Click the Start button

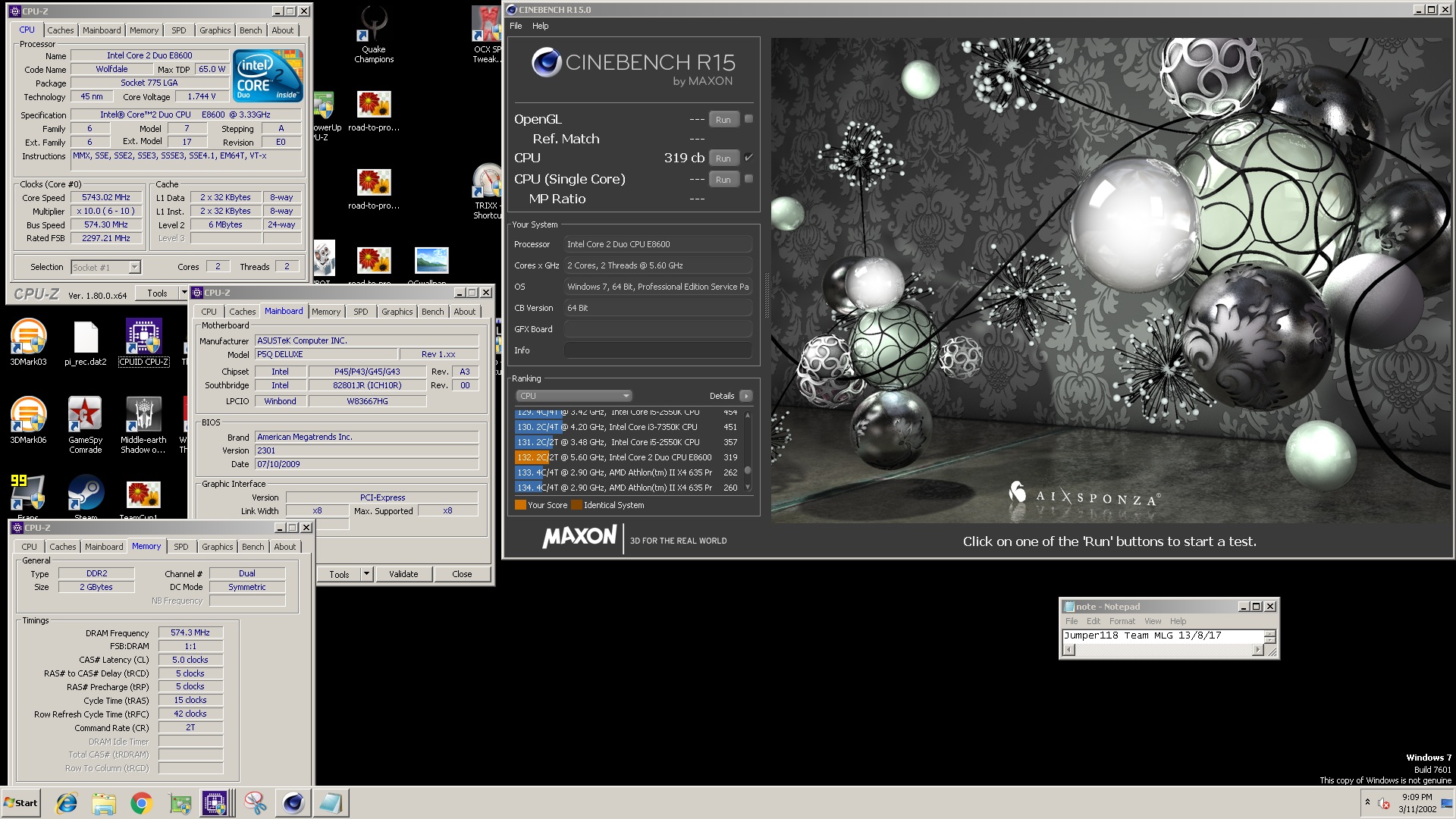pyautogui.click(x=20, y=803)
